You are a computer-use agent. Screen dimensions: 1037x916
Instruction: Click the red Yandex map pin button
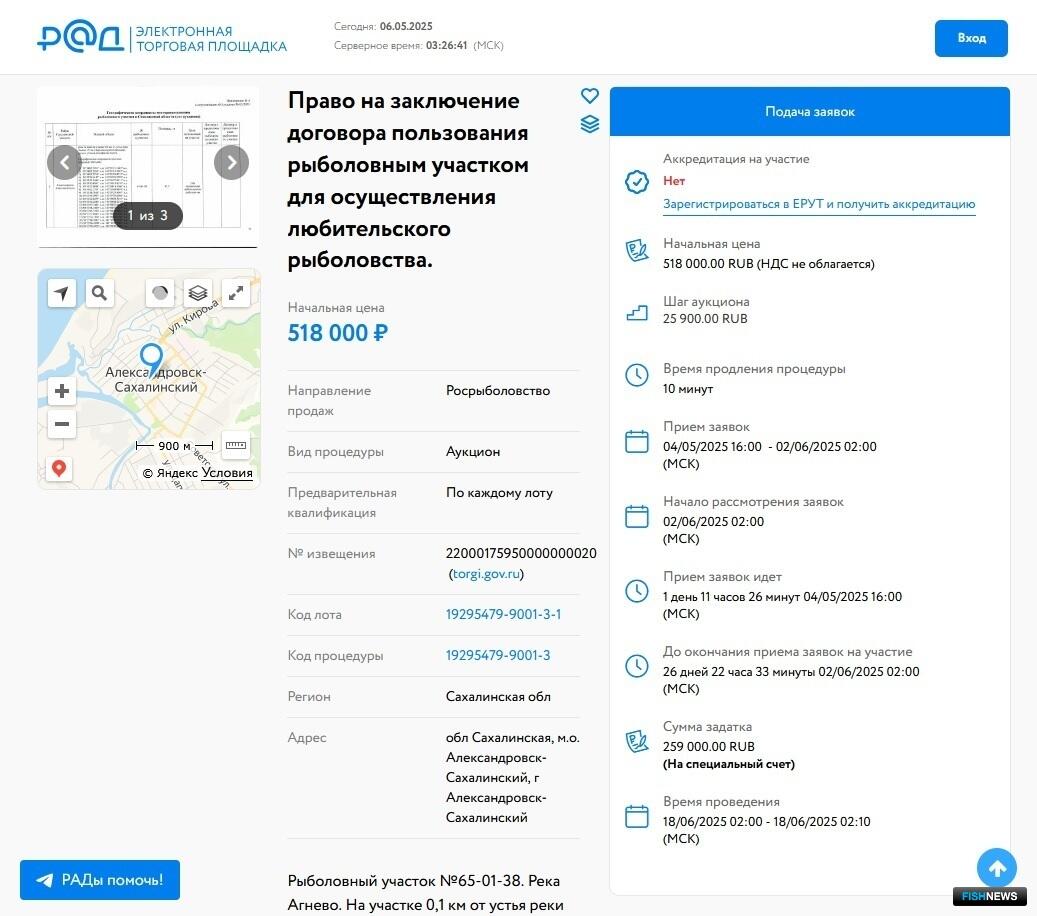pyautogui.click(x=59, y=468)
